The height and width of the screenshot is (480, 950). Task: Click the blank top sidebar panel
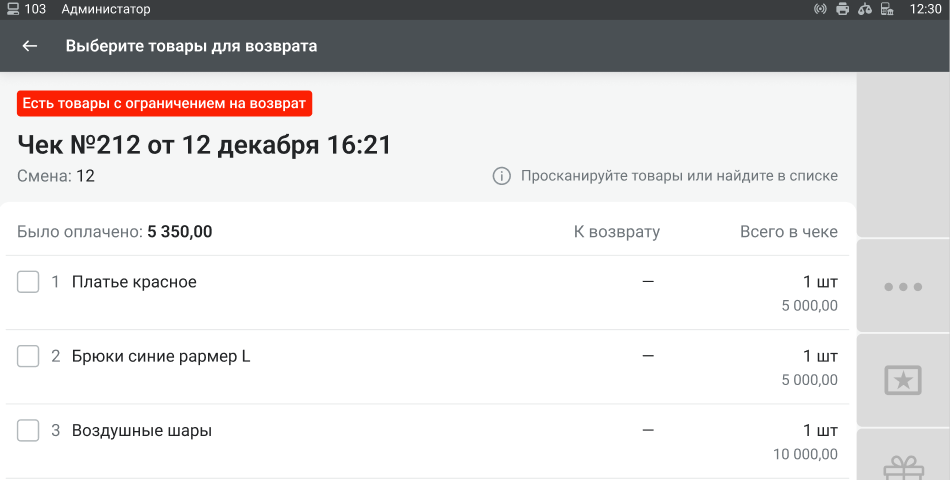[903, 155]
